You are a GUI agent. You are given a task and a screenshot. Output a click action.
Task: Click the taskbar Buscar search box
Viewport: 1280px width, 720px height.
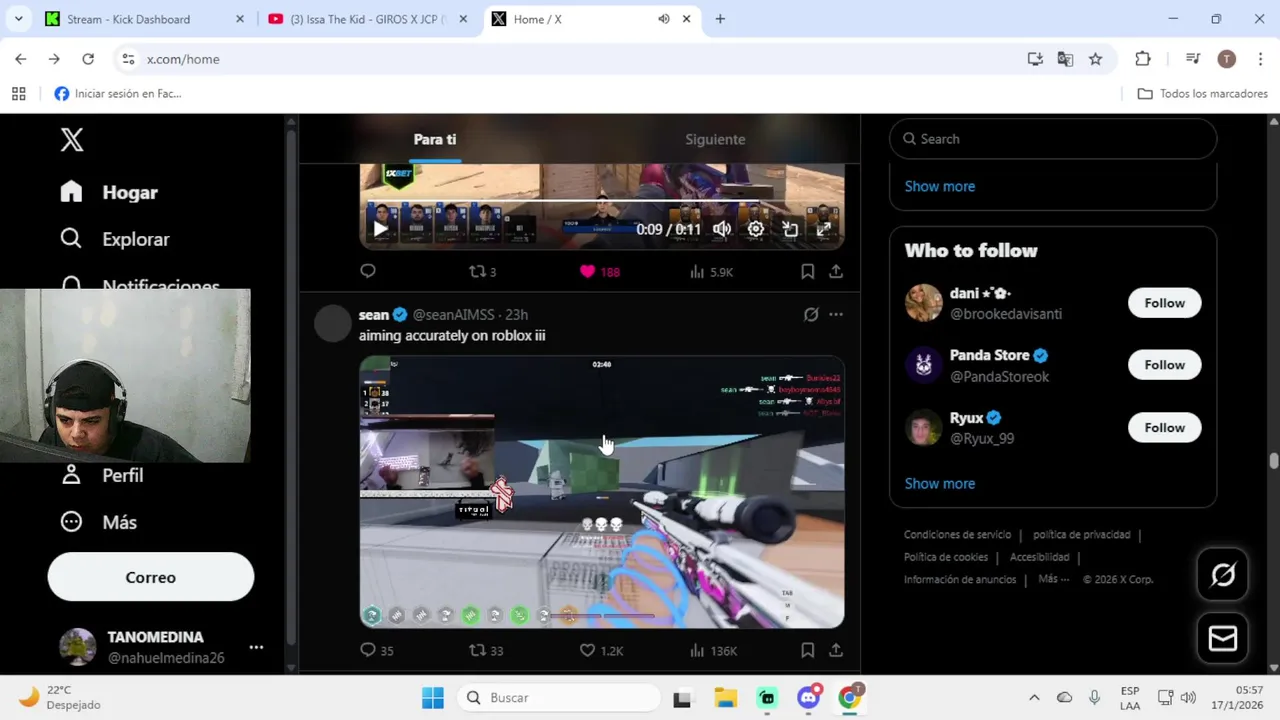click(x=560, y=698)
